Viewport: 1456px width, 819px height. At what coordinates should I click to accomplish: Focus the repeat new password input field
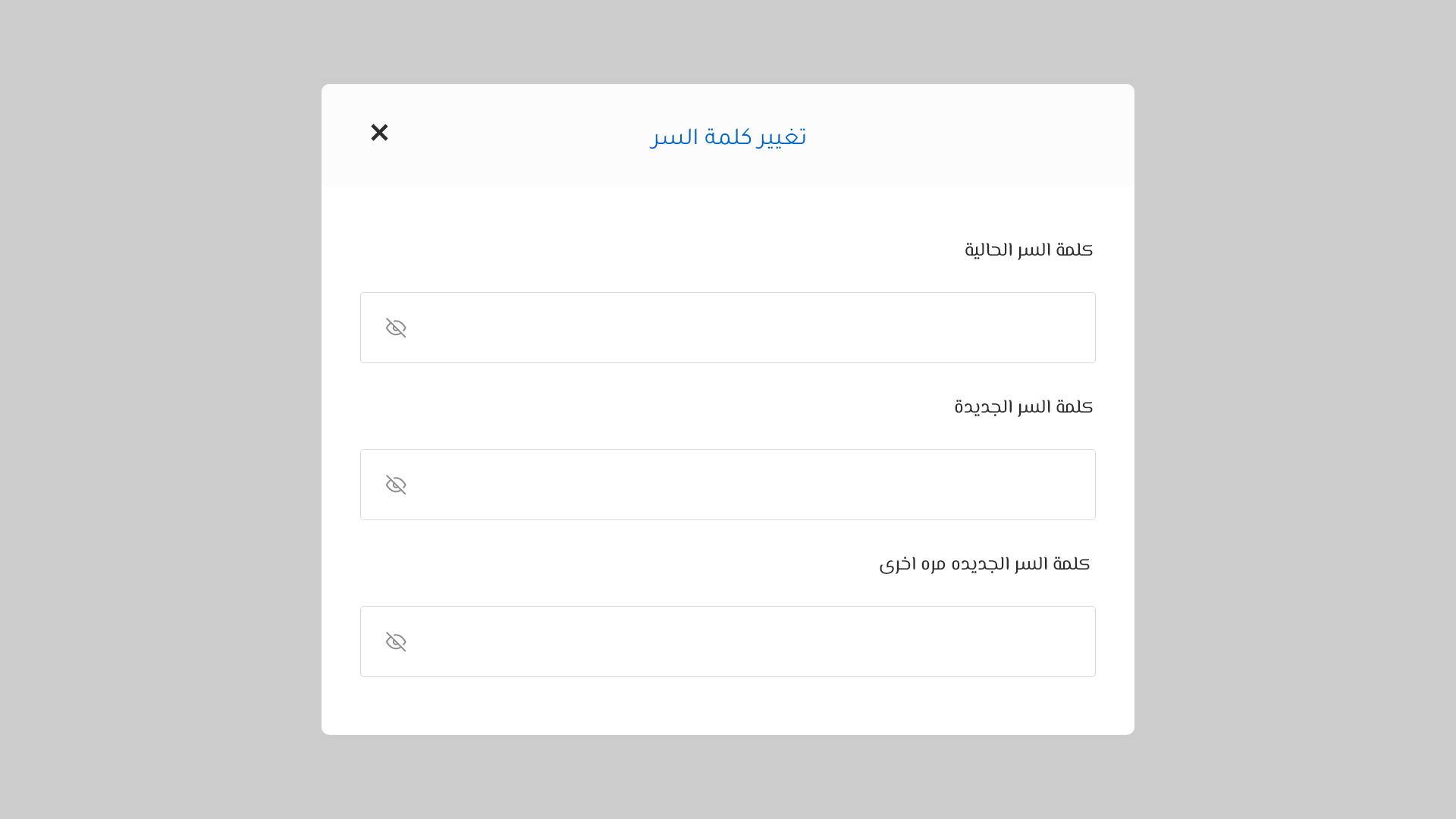751,642
